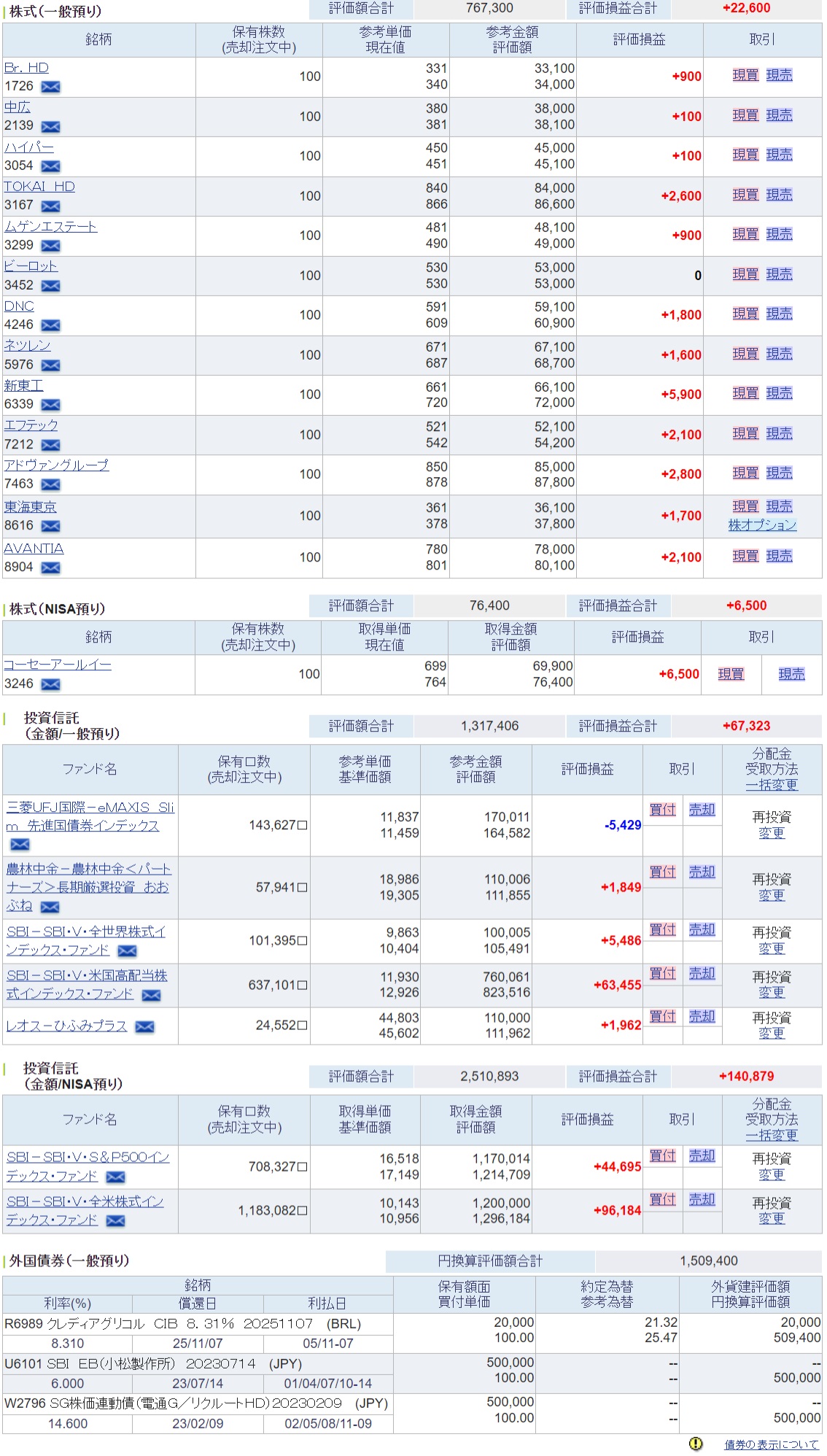827x1456 pixels.
Task: Click the envelope icon under eMAXIS Slim fund
Action: (x=20, y=845)
